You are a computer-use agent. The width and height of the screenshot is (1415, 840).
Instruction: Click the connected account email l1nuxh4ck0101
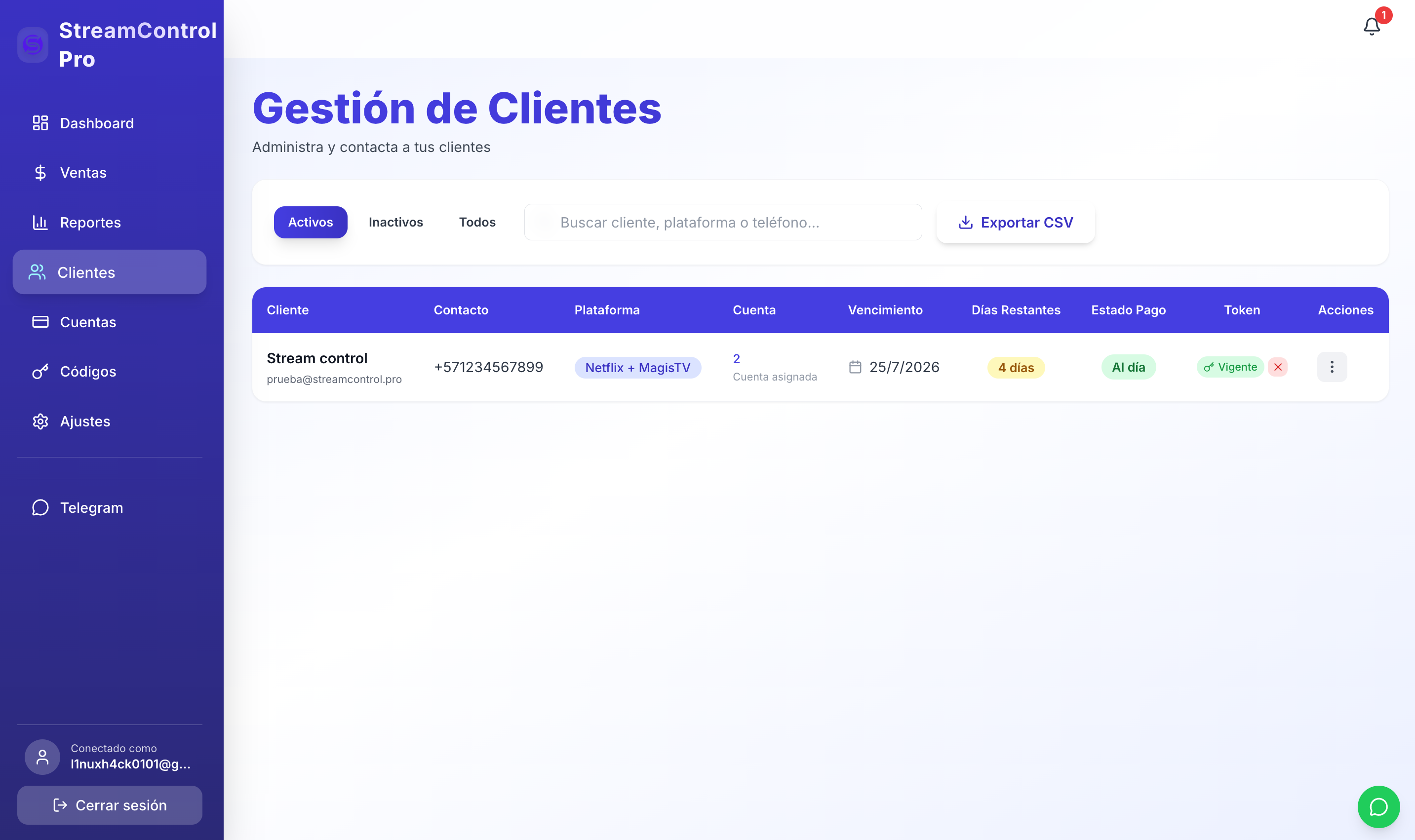pyautogui.click(x=131, y=764)
